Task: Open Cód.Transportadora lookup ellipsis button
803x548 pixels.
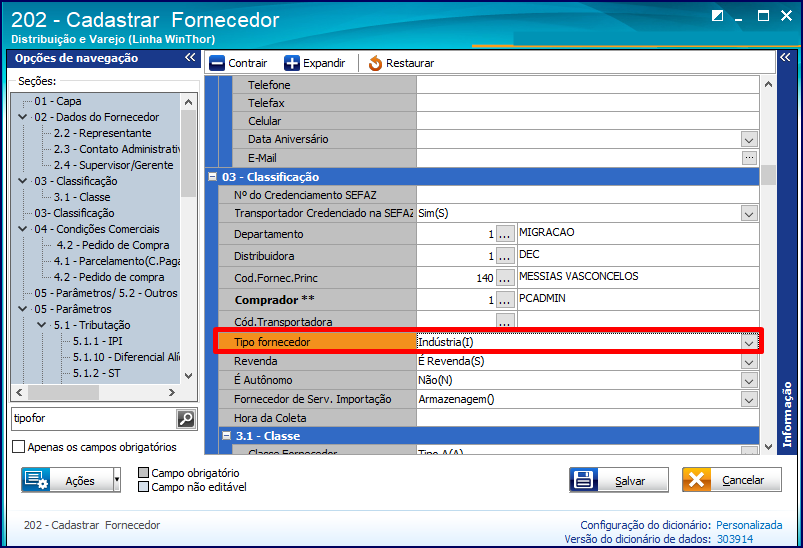Action: tap(505, 321)
